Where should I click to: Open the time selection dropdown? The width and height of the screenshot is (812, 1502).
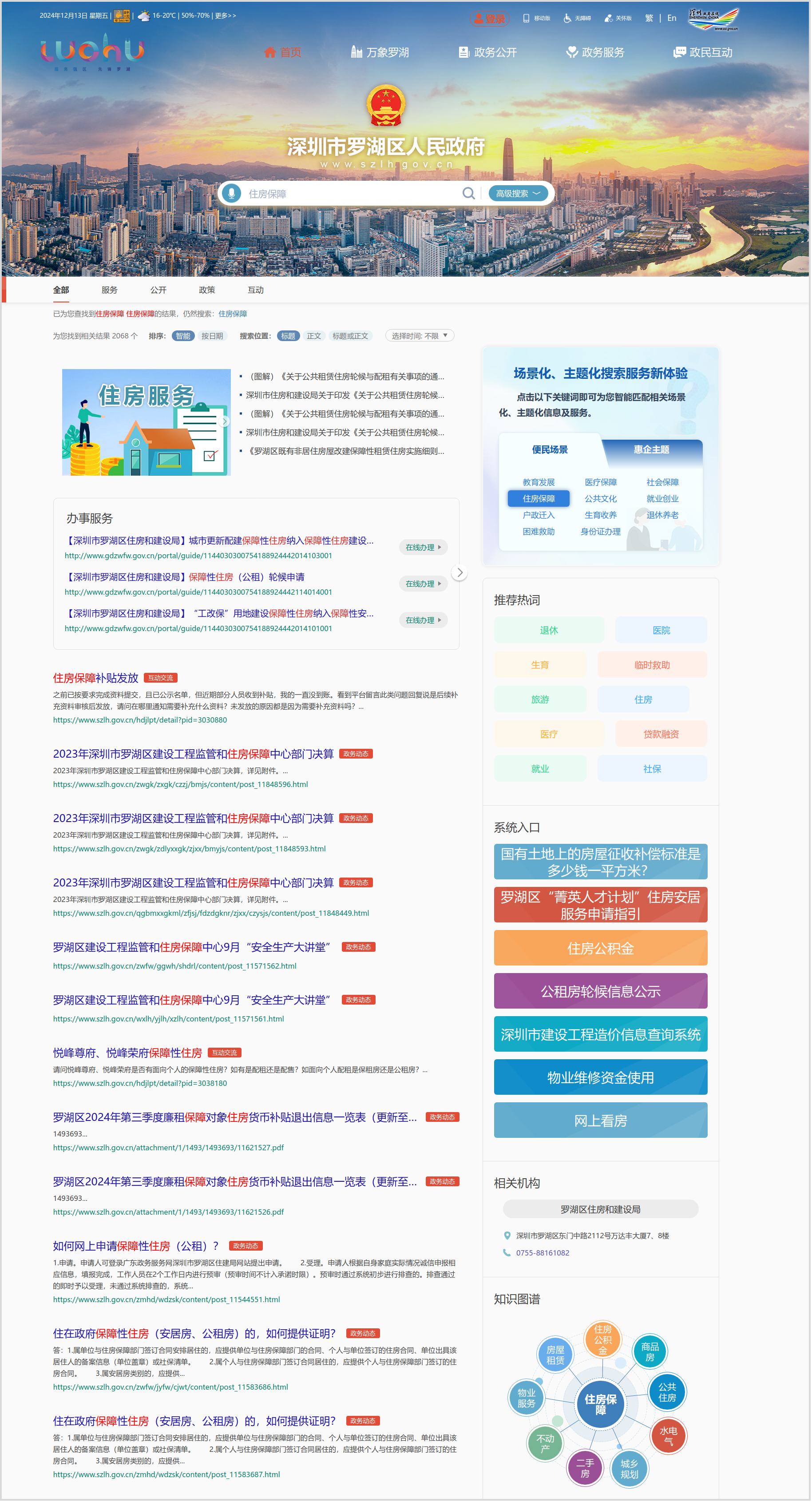419,336
